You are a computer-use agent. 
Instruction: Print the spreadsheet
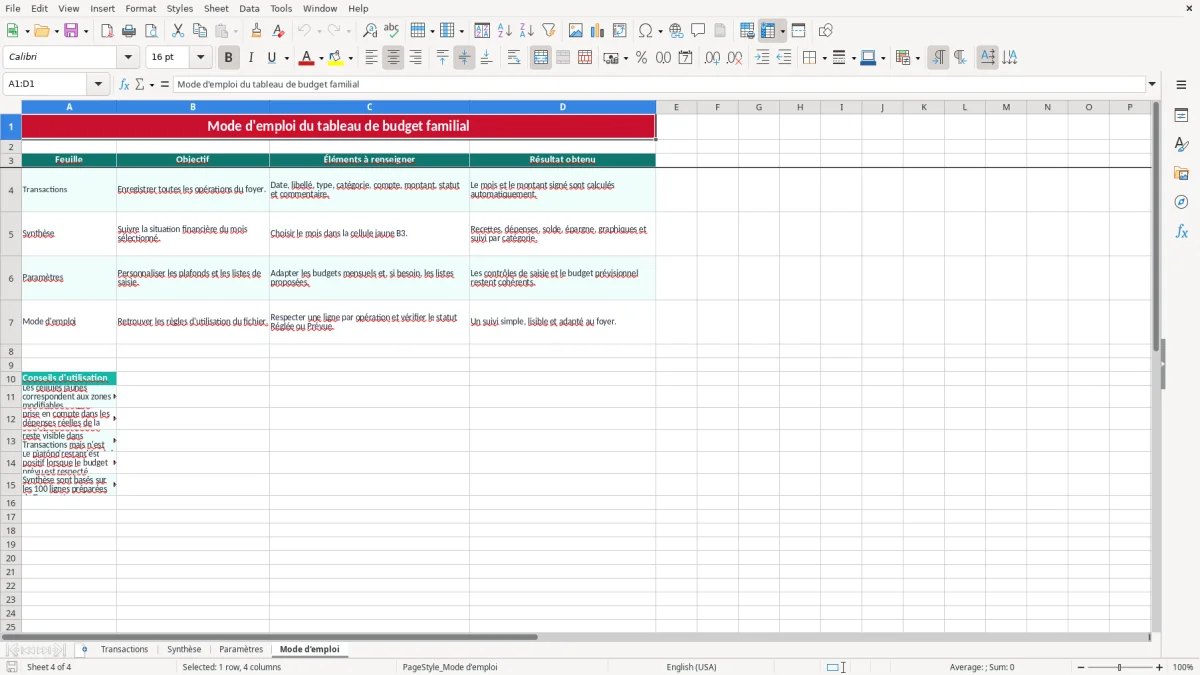tap(129, 31)
